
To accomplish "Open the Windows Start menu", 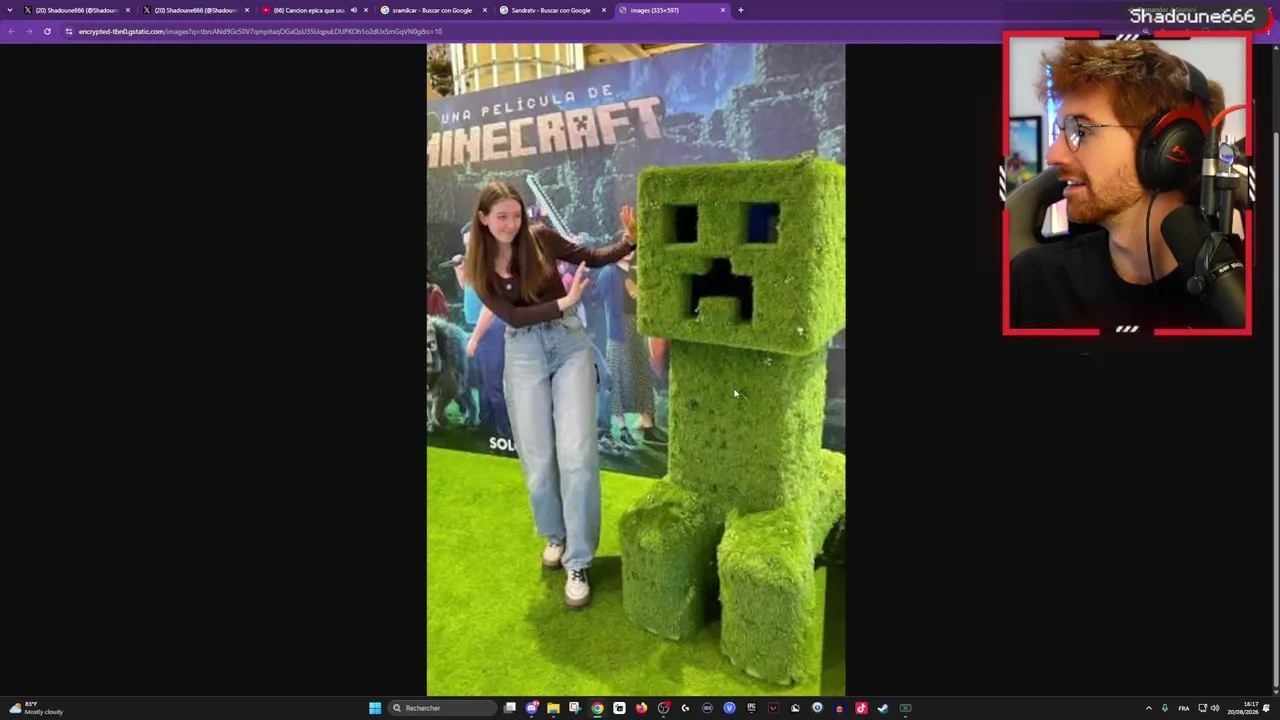I will click(x=375, y=708).
